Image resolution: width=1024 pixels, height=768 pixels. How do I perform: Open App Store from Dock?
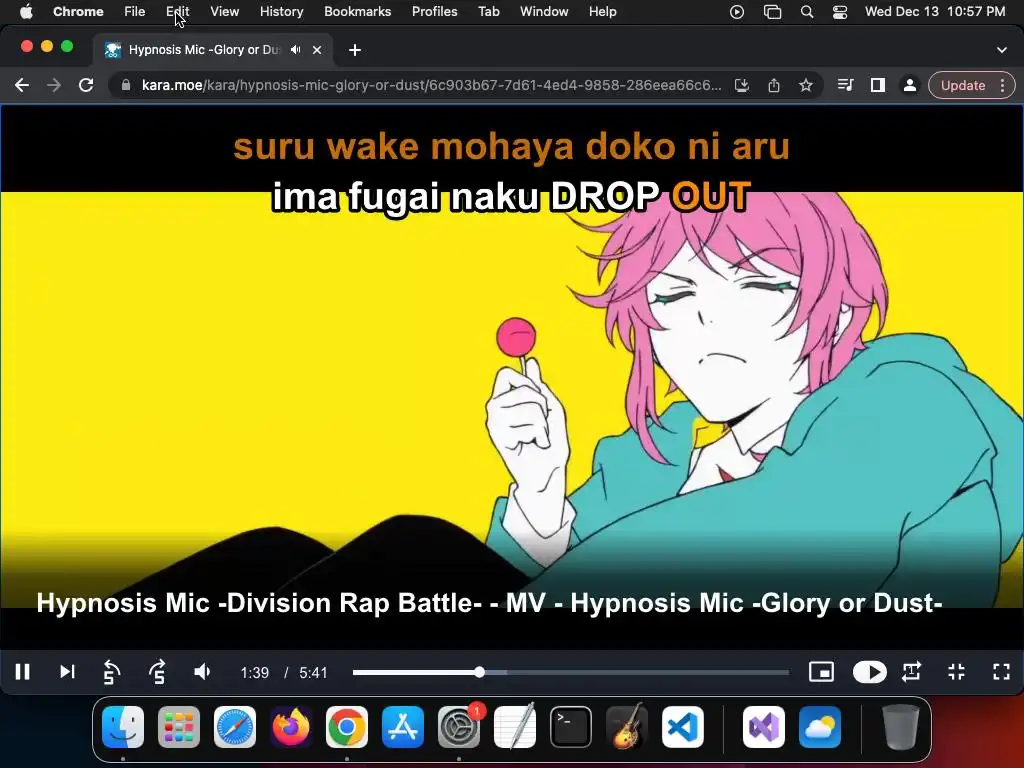(x=403, y=727)
